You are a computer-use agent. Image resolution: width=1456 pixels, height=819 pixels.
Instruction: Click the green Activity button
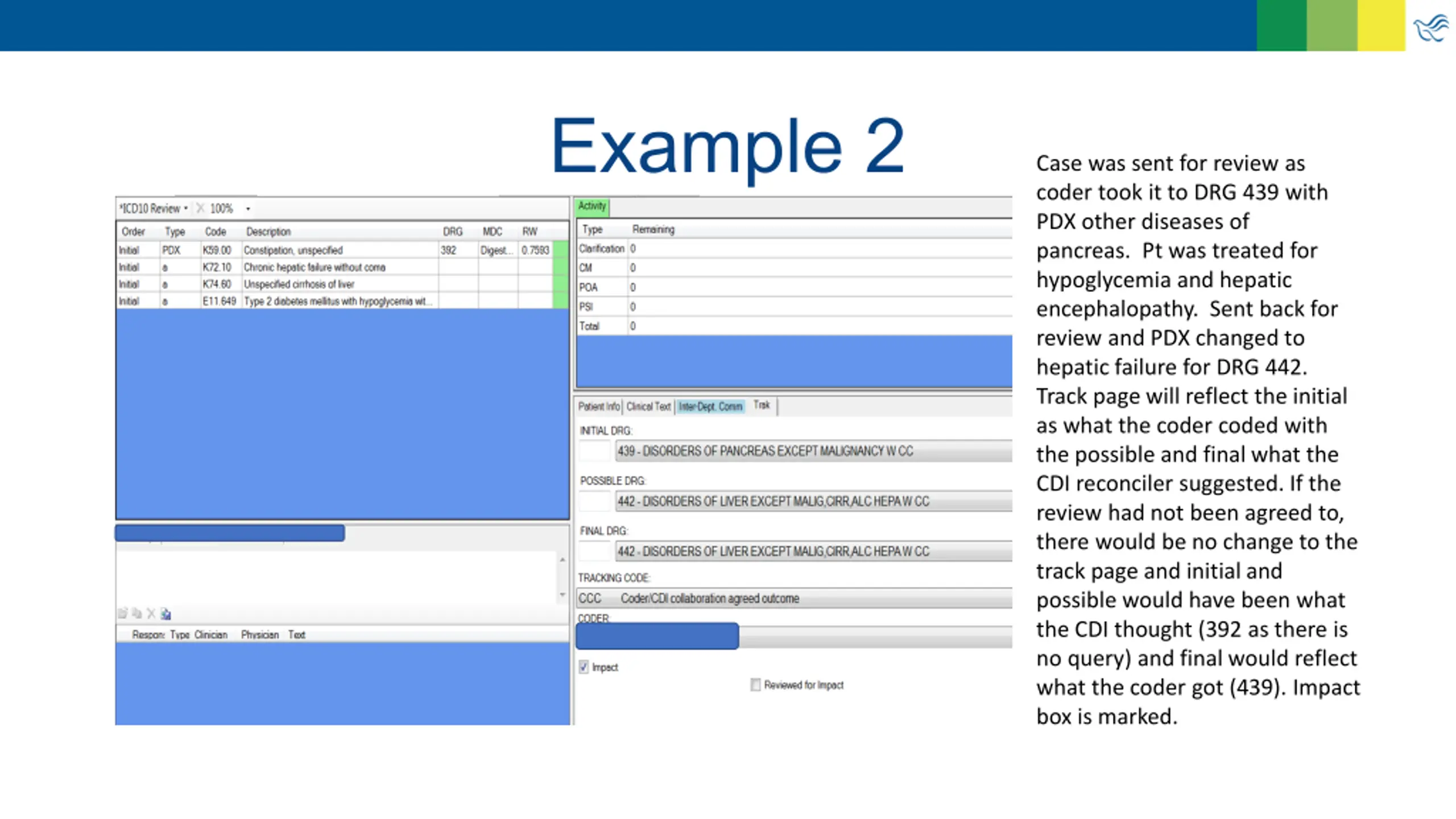pos(591,206)
